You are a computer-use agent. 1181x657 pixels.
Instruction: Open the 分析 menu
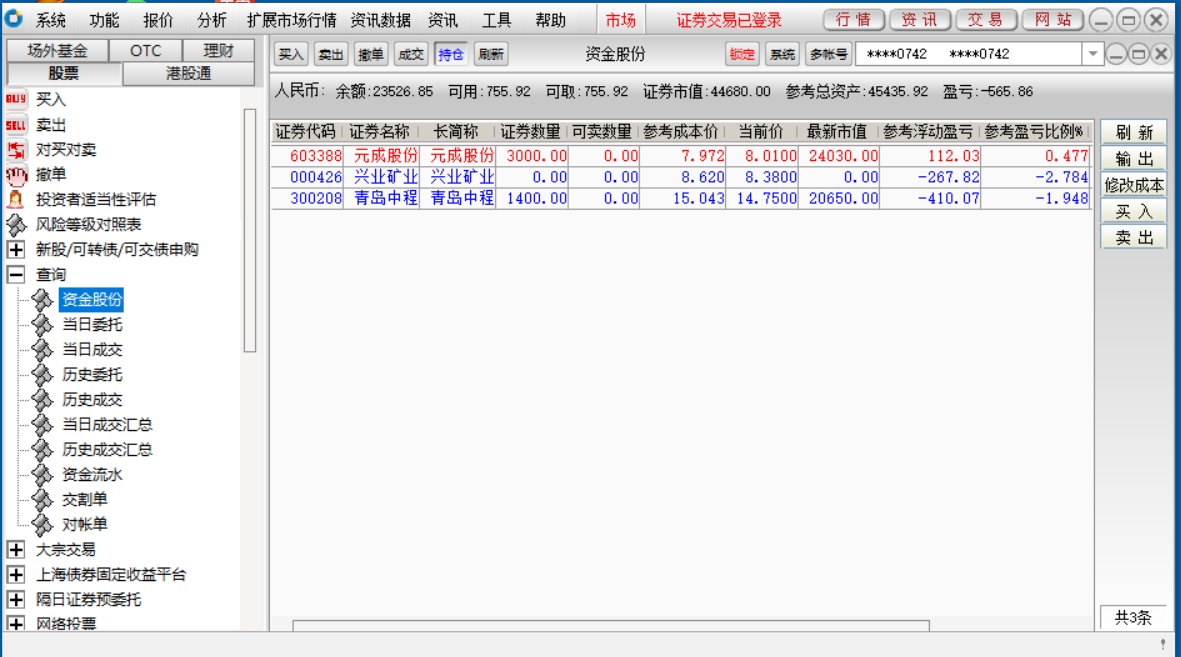click(212, 20)
